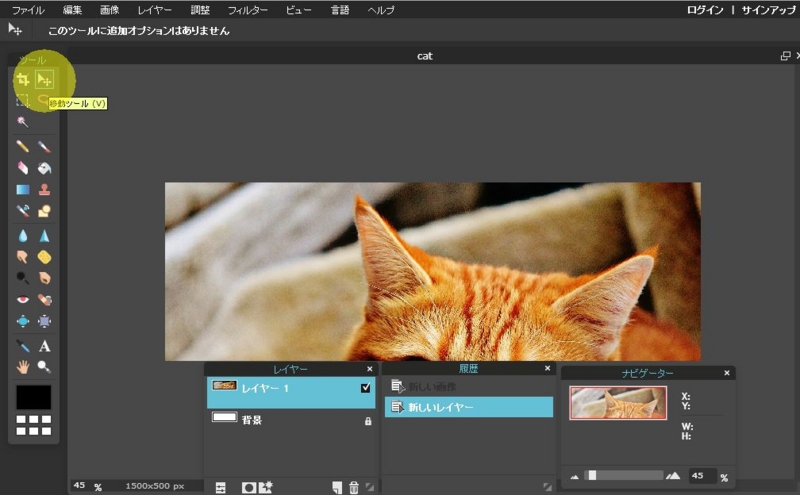Screen dimensions: 800x495
Task: Select the Drawing shape tool
Action: tap(44, 211)
